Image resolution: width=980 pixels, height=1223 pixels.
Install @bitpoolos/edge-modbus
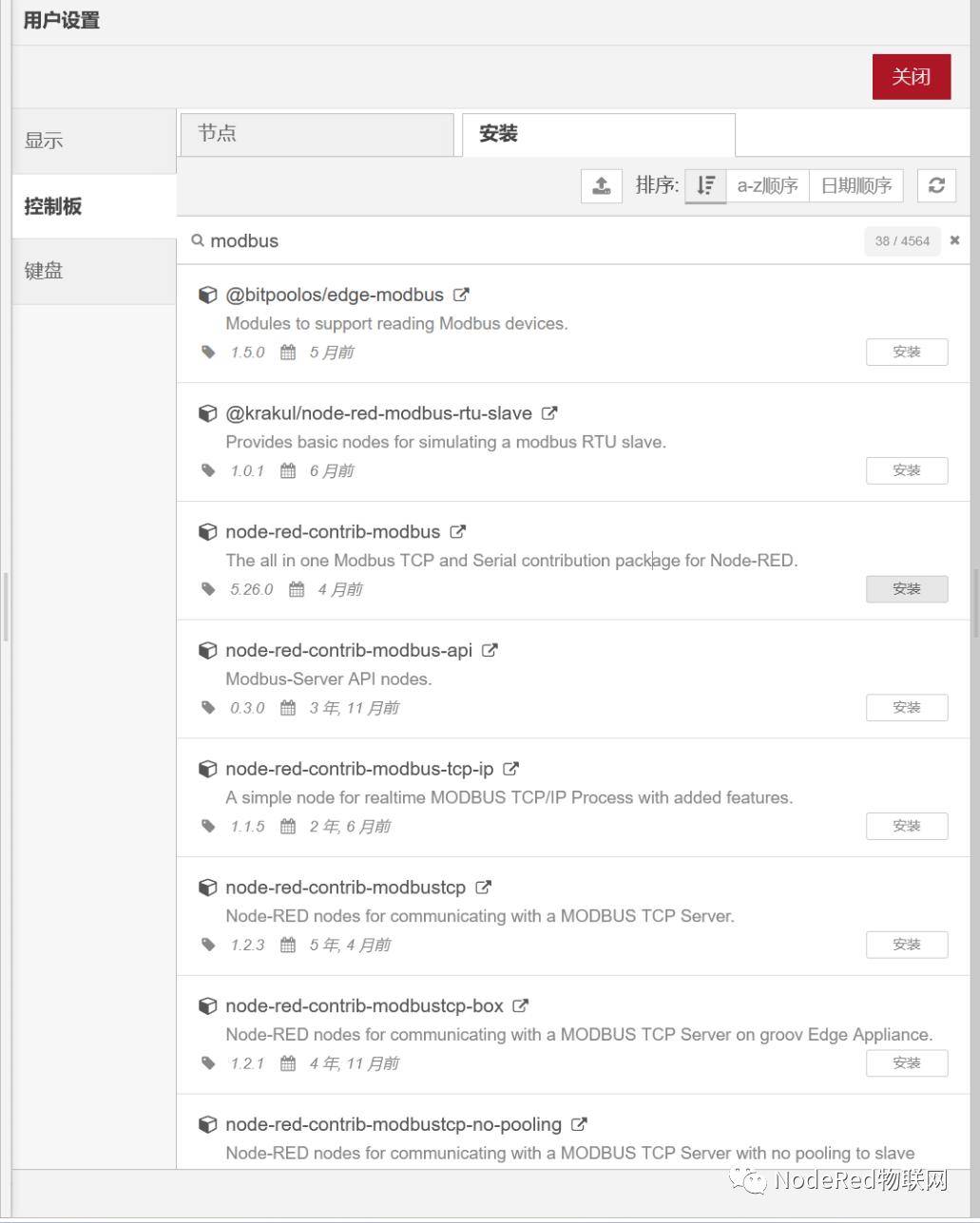click(x=907, y=352)
